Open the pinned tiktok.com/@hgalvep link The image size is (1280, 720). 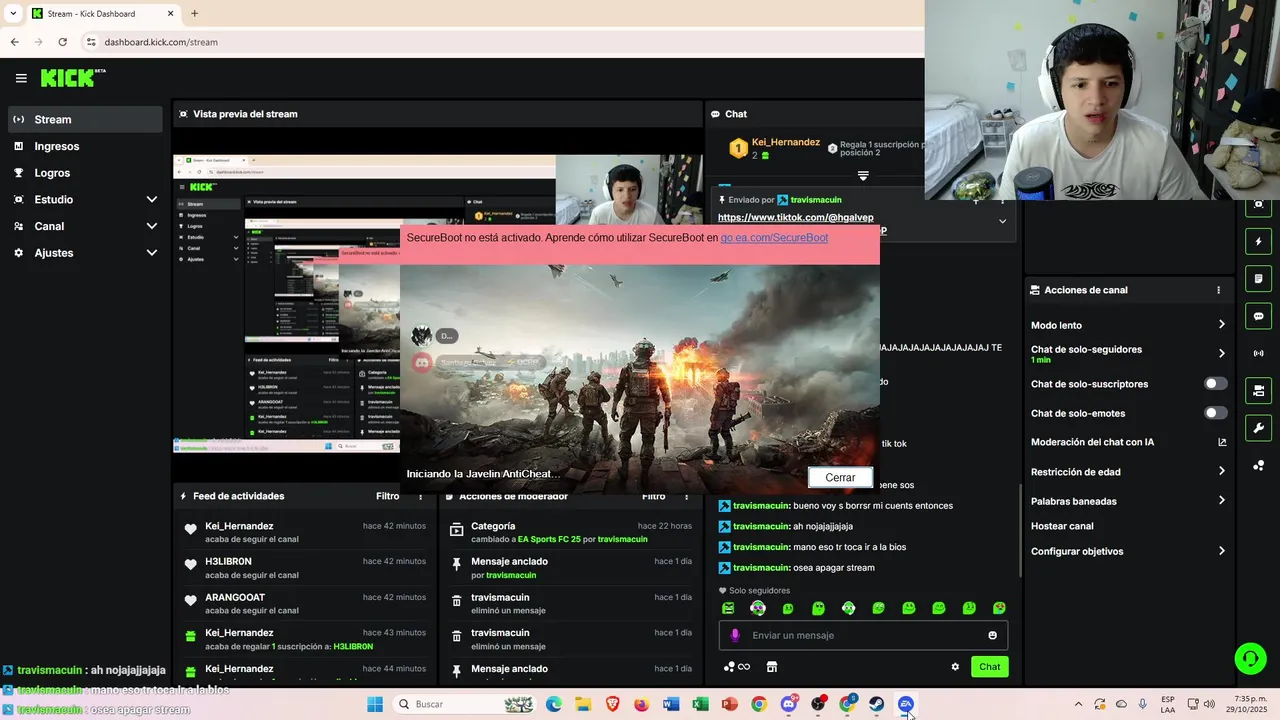click(795, 217)
